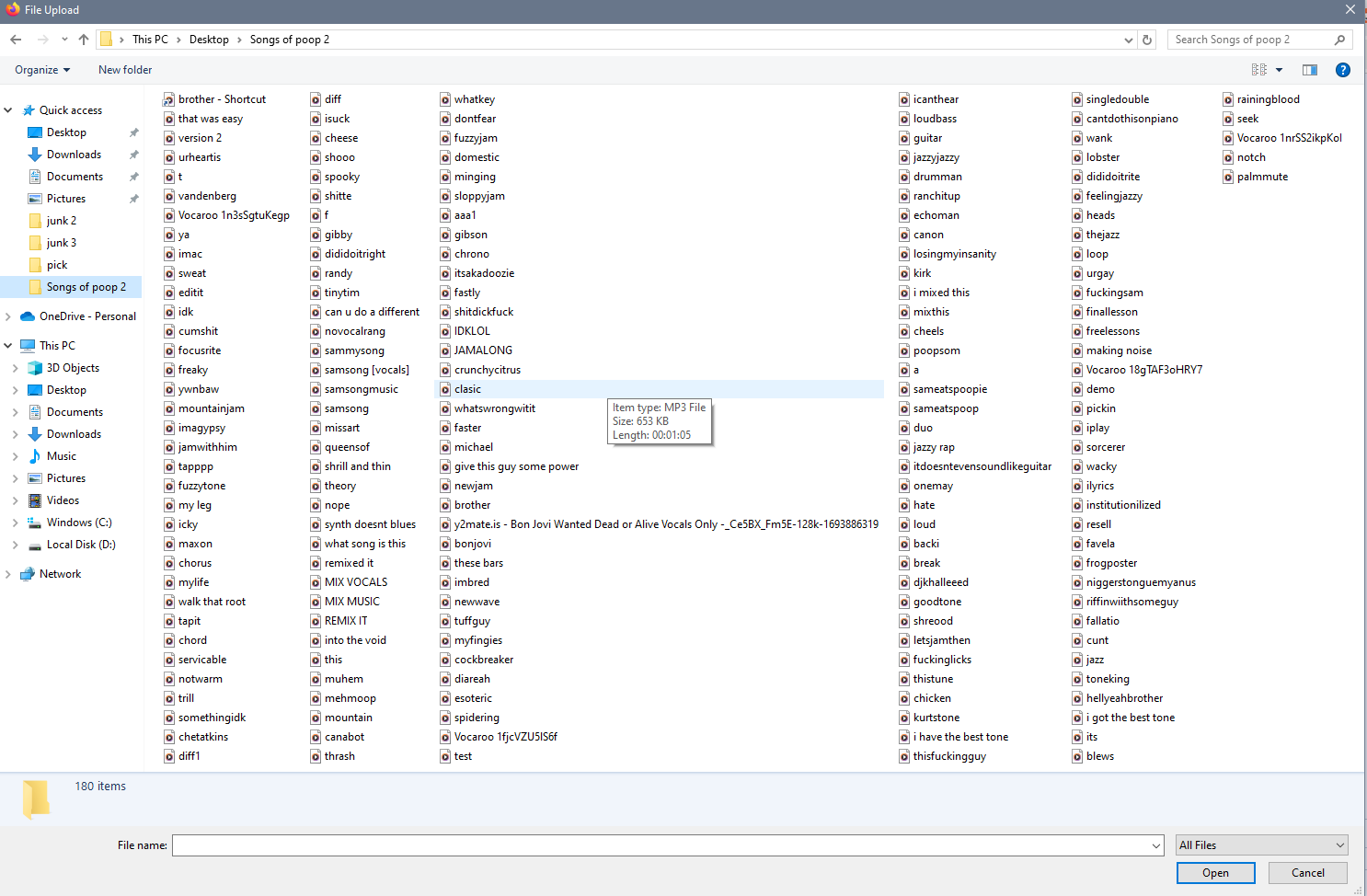Click the MP3 icon beside clasic

[445, 389]
